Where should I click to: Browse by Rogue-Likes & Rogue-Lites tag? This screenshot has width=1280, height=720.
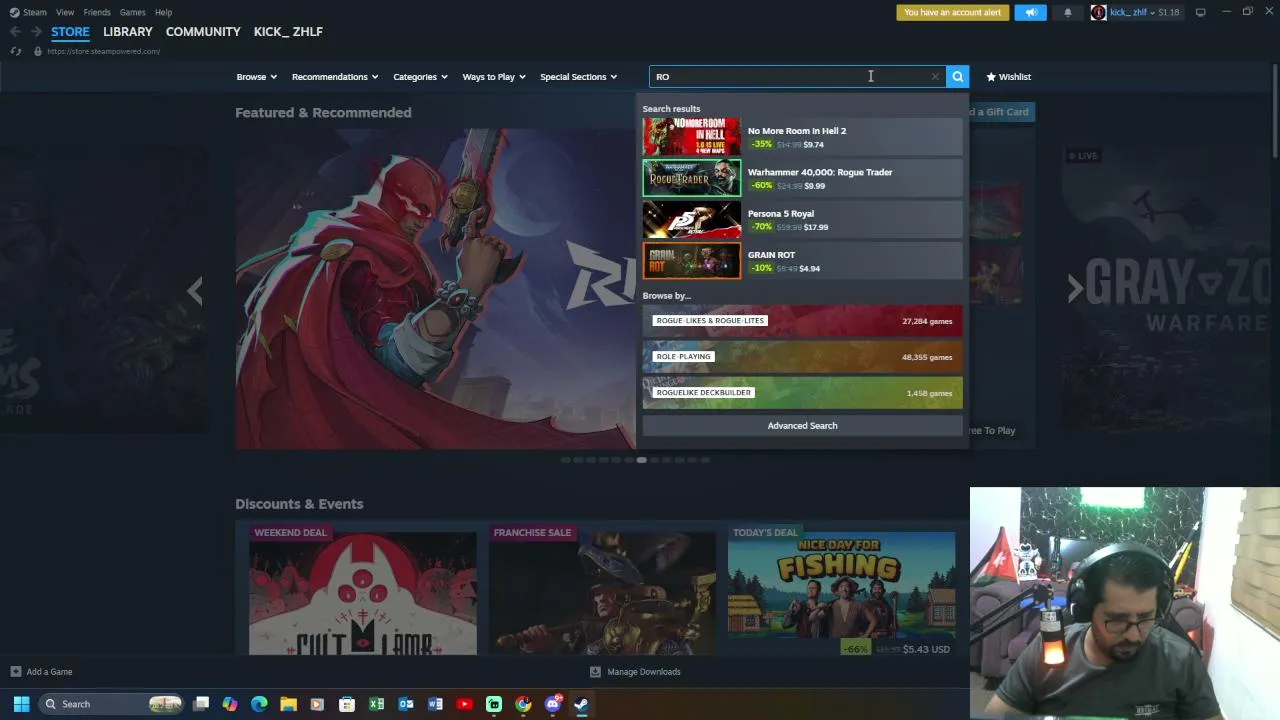tap(802, 321)
